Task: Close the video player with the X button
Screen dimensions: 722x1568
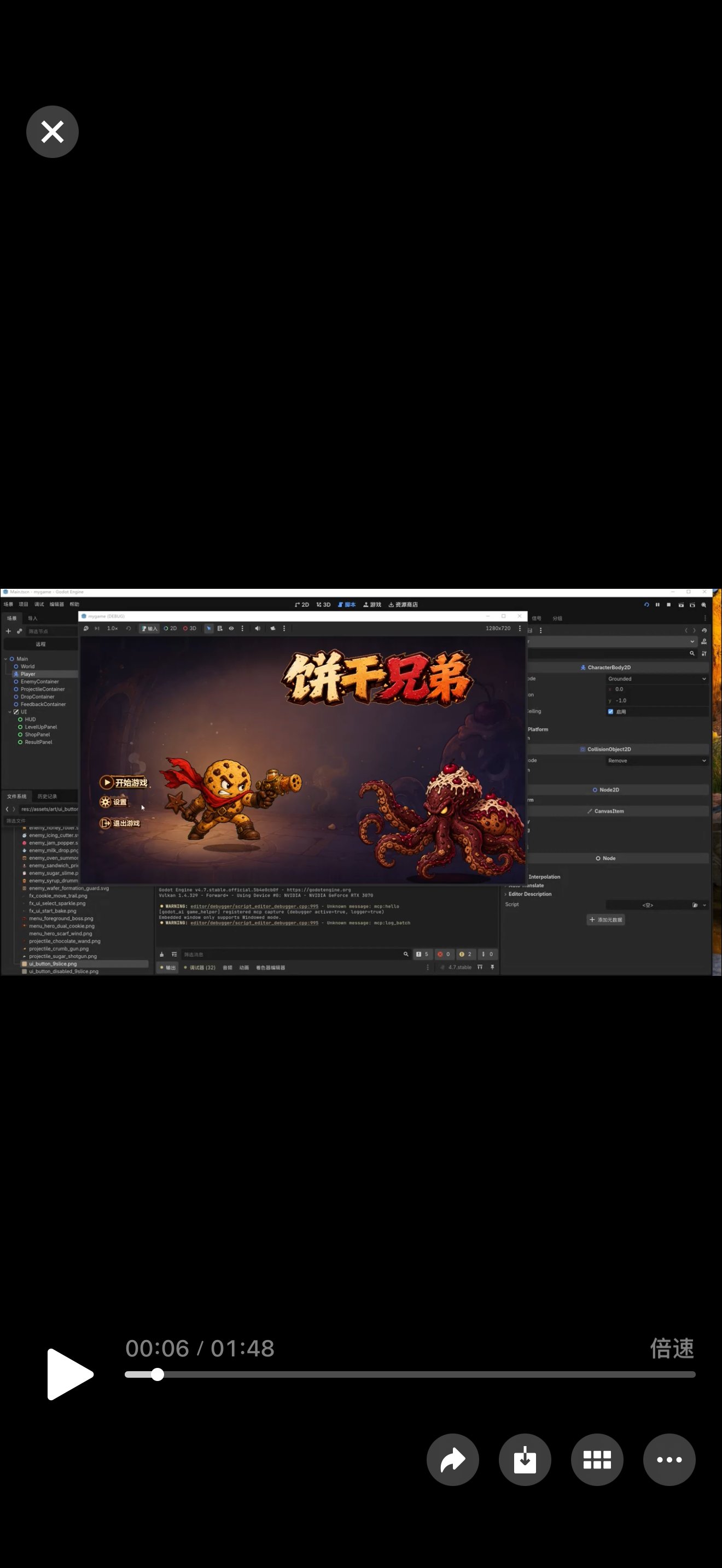Action: 53,131
